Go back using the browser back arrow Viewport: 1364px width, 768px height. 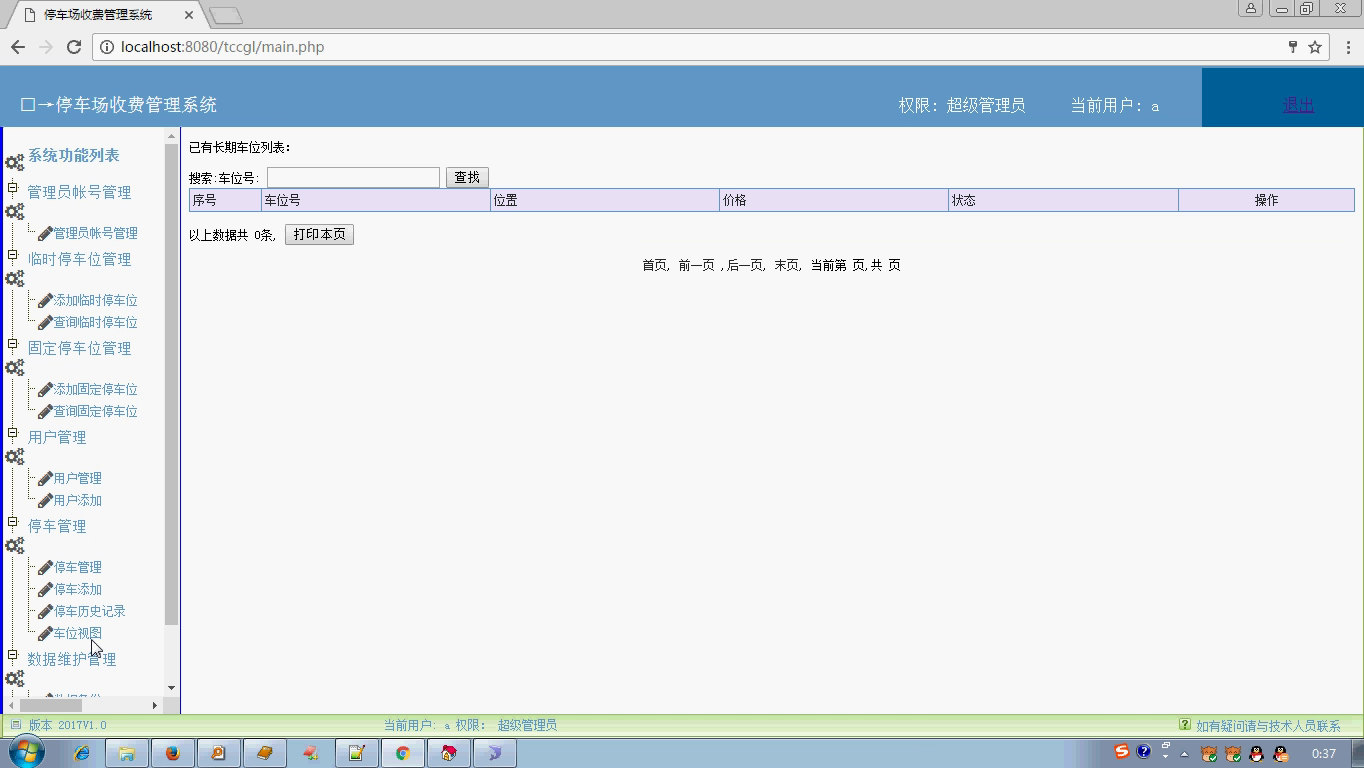coord(18,47)
